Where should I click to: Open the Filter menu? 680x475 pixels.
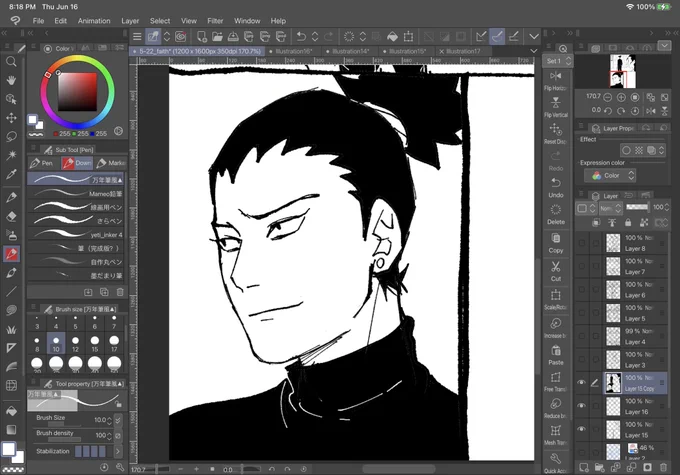215,21
